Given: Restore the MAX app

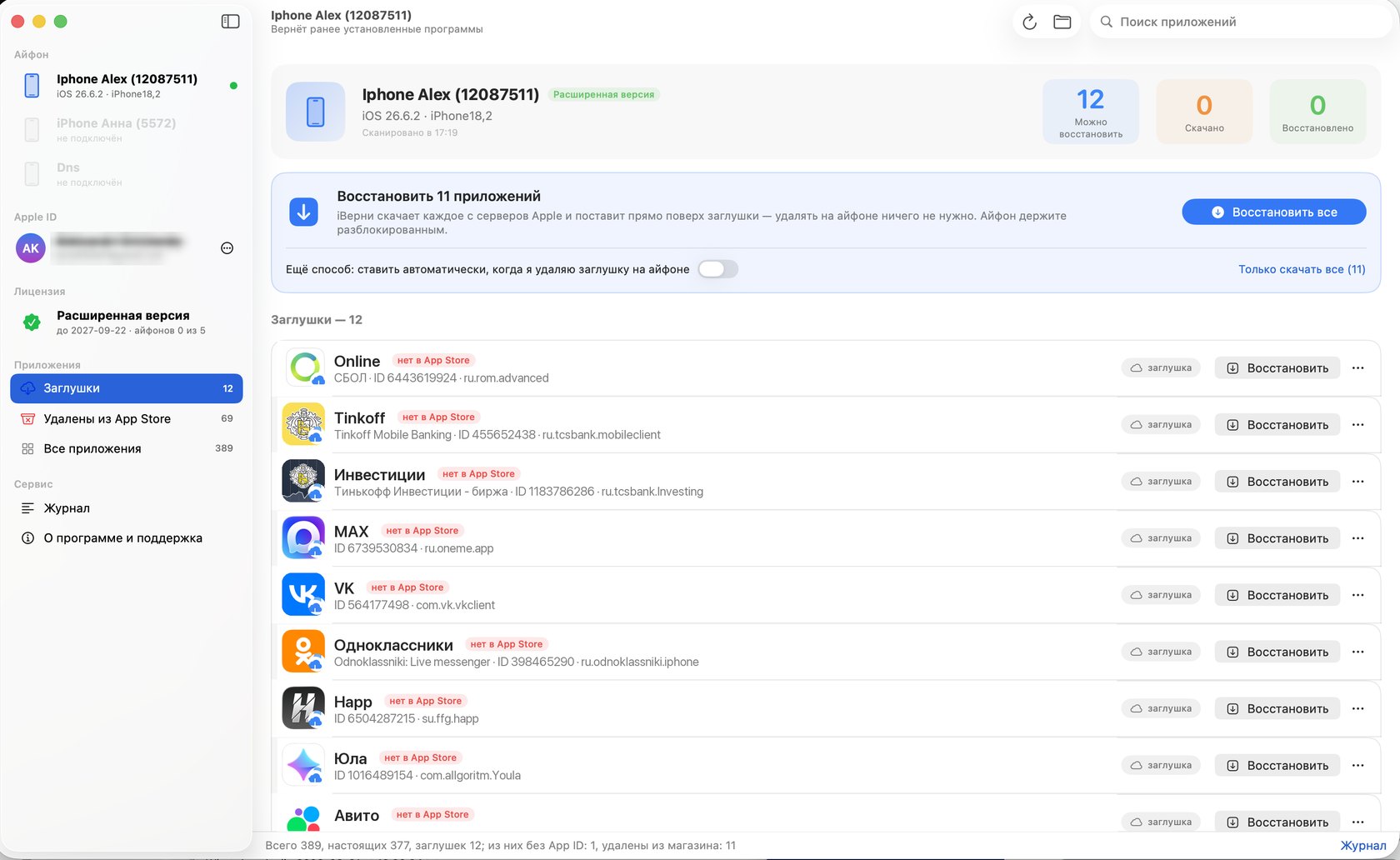Looking at the screenshot, I should point(1277,537).
